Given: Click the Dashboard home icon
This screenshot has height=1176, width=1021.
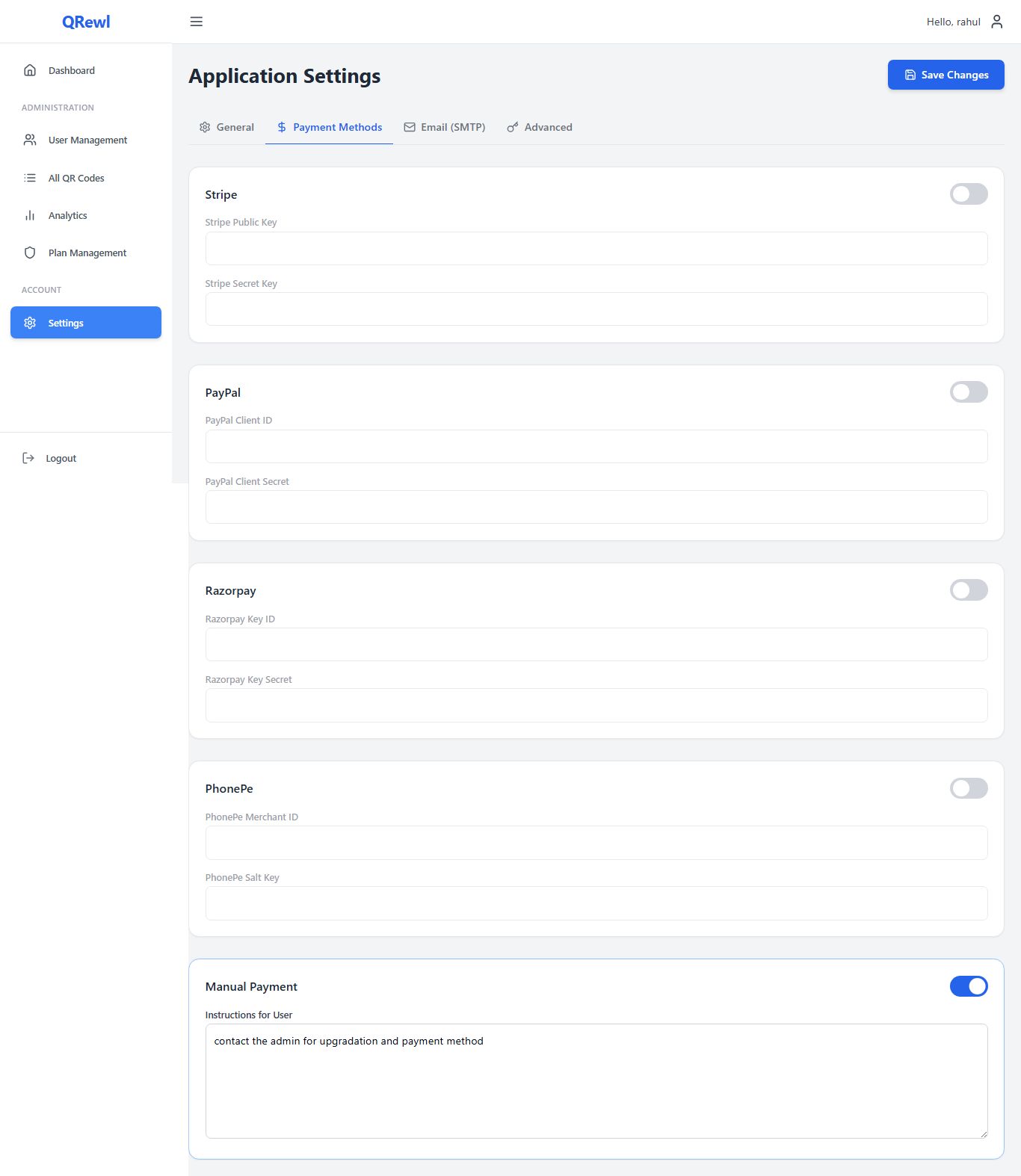Looking at the screenshot, I should 30,70.
